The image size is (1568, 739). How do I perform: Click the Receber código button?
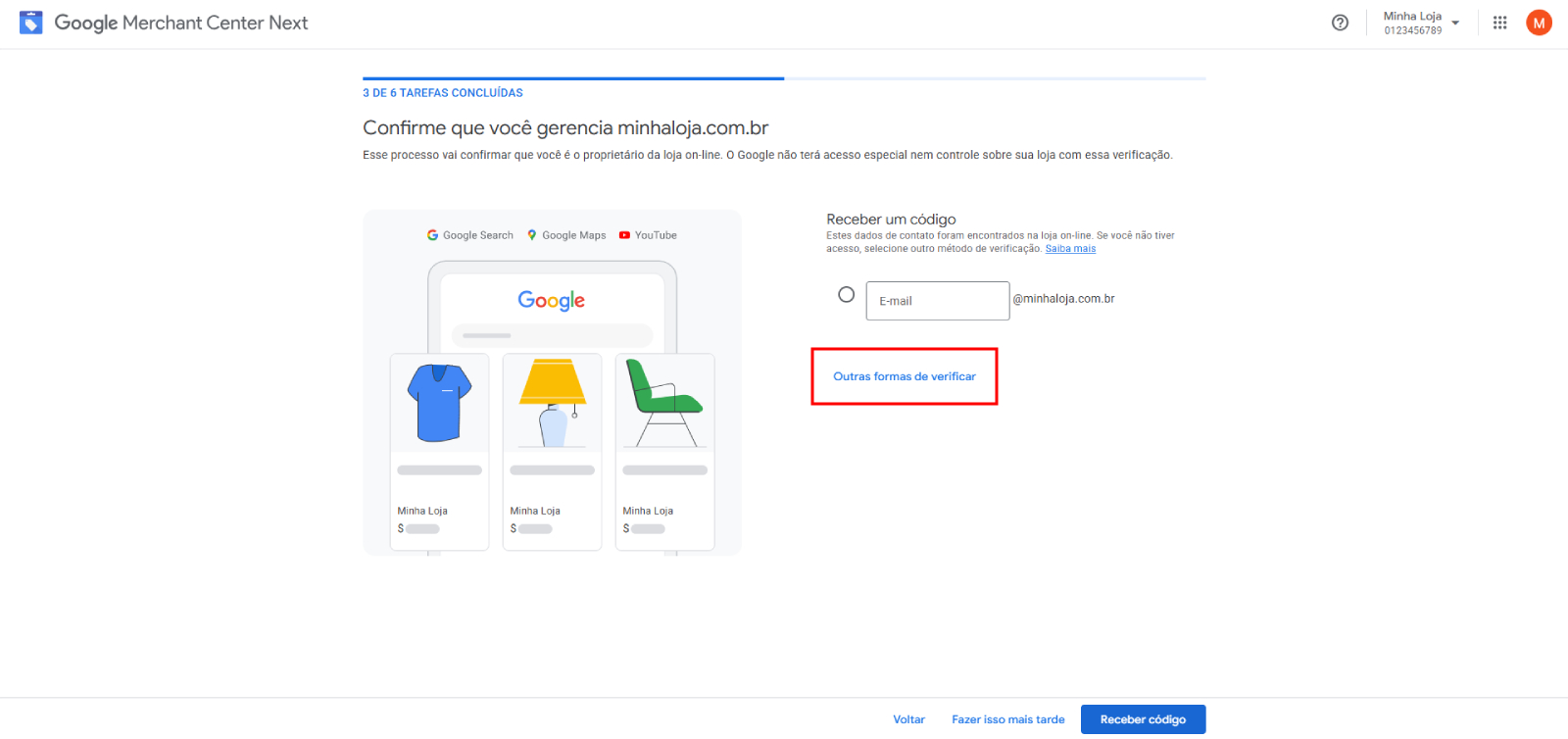pyautogui.click(x=1142, y=718)
